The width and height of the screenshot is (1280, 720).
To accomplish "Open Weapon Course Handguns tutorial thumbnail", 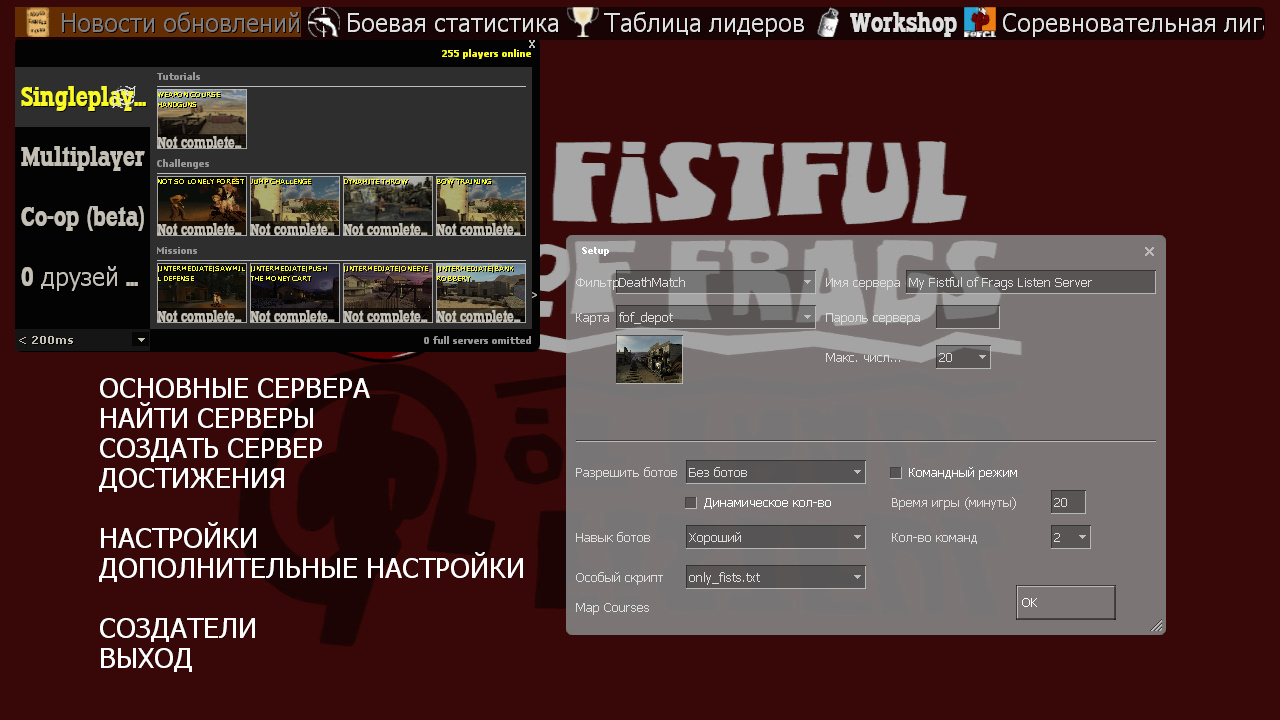I will pos(202,119).
